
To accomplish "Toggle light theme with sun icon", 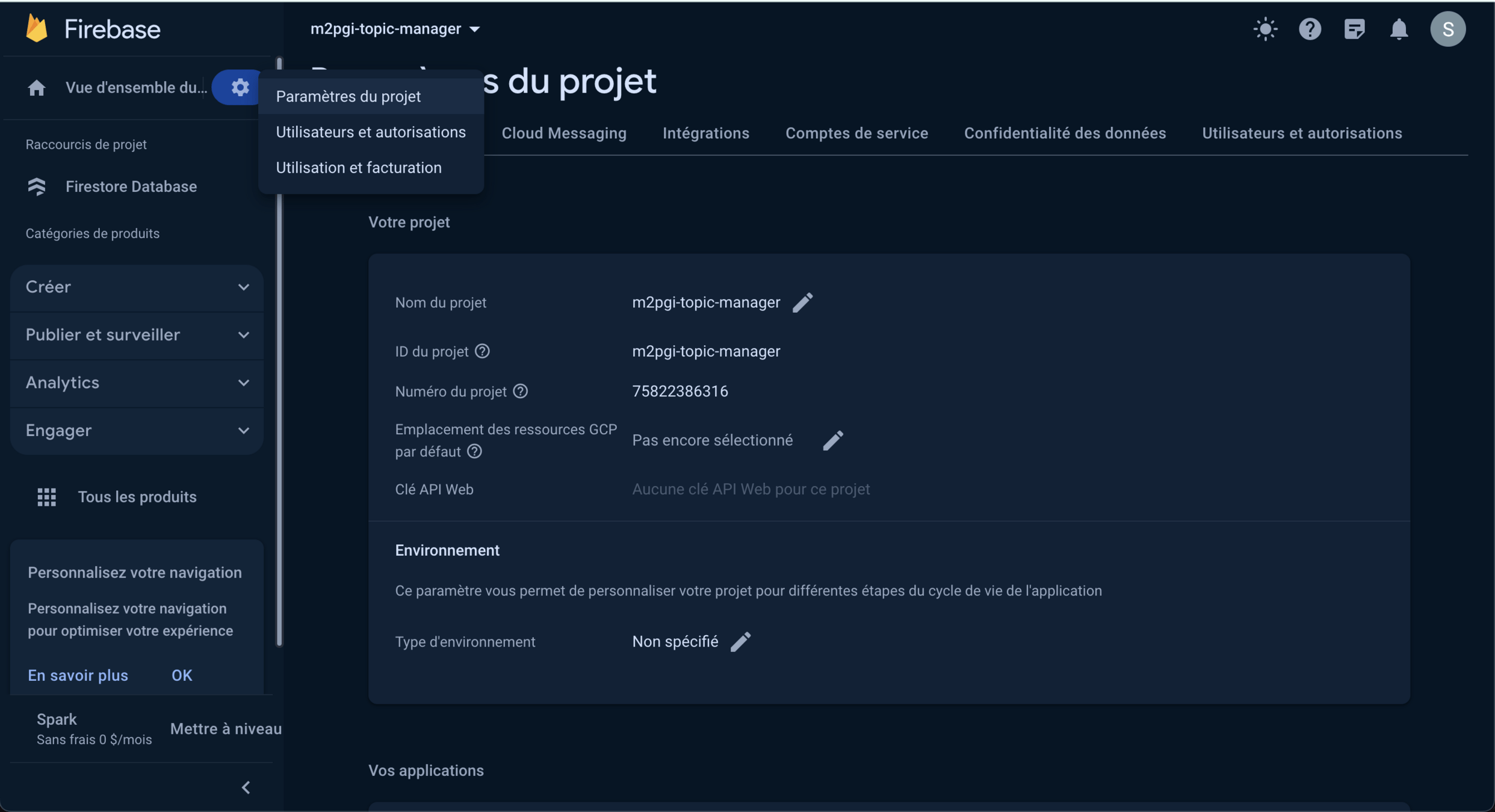I will pyautogui.click(x=1265, y=29).
